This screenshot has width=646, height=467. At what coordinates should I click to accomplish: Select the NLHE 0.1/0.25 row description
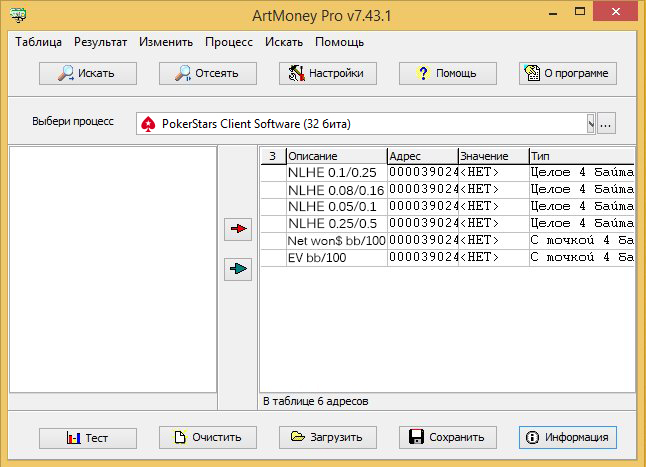point(337,173)
